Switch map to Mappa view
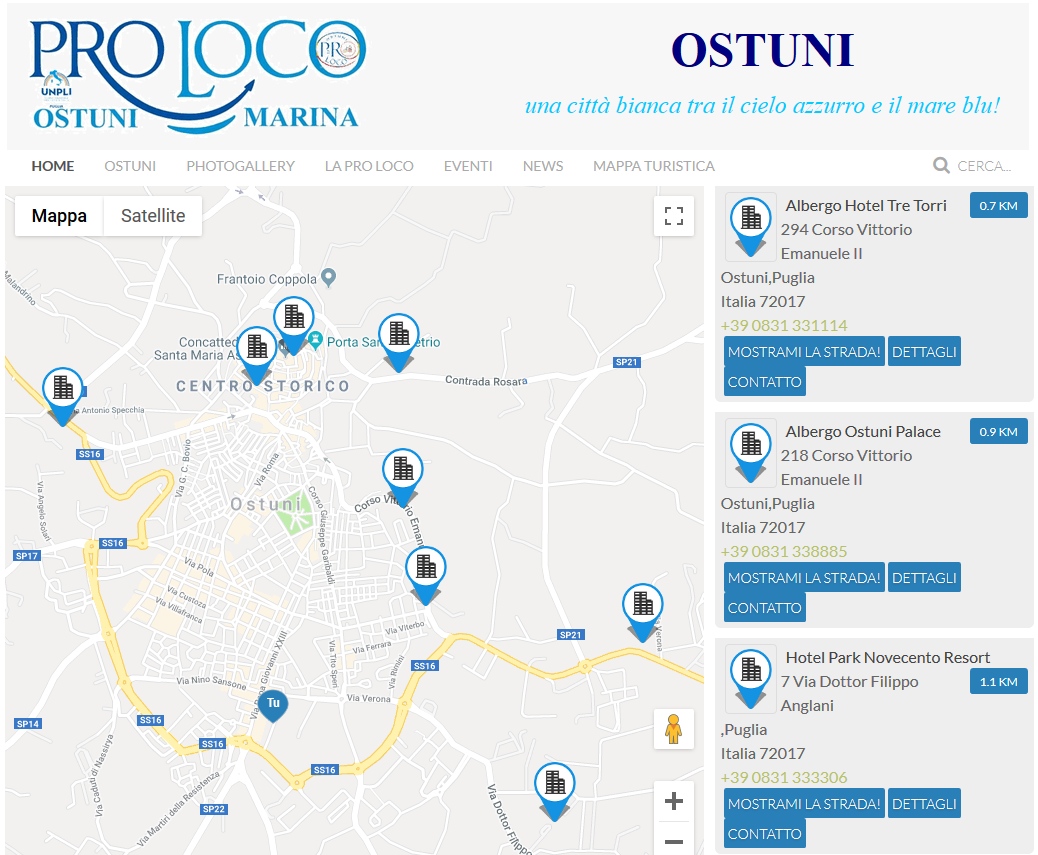This screenshot has height=855, width=1038. point(59,216)
